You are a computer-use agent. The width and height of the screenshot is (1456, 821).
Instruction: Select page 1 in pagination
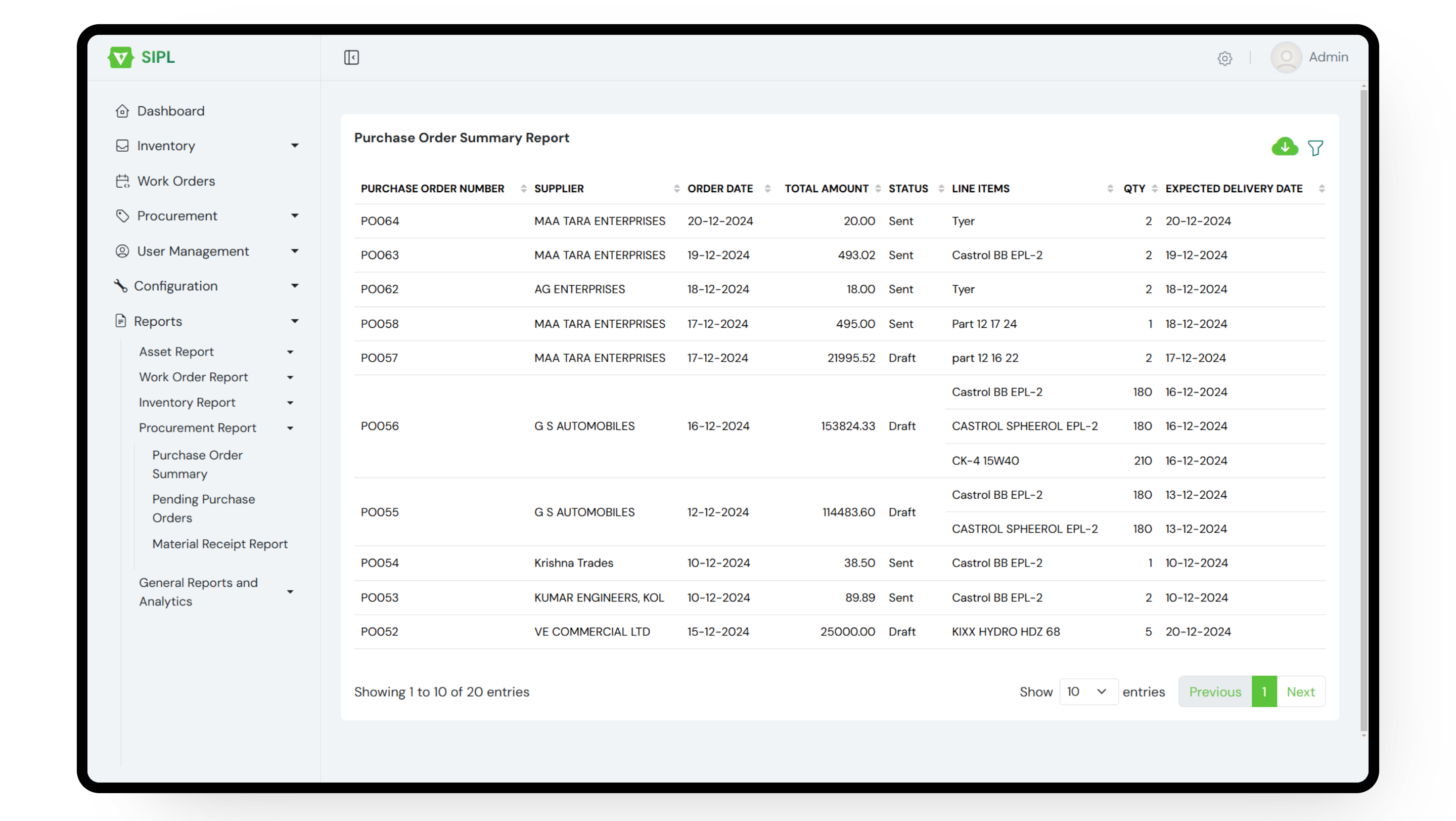click(x=1264, y=692)
